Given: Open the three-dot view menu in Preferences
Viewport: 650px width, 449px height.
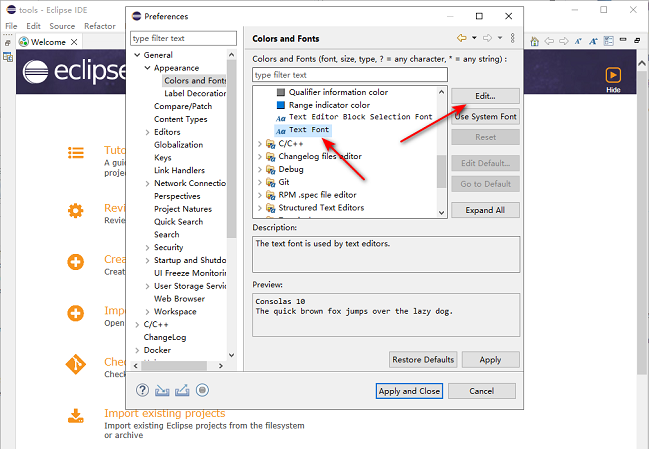Looking at the screenshot, I should (513, 38).
